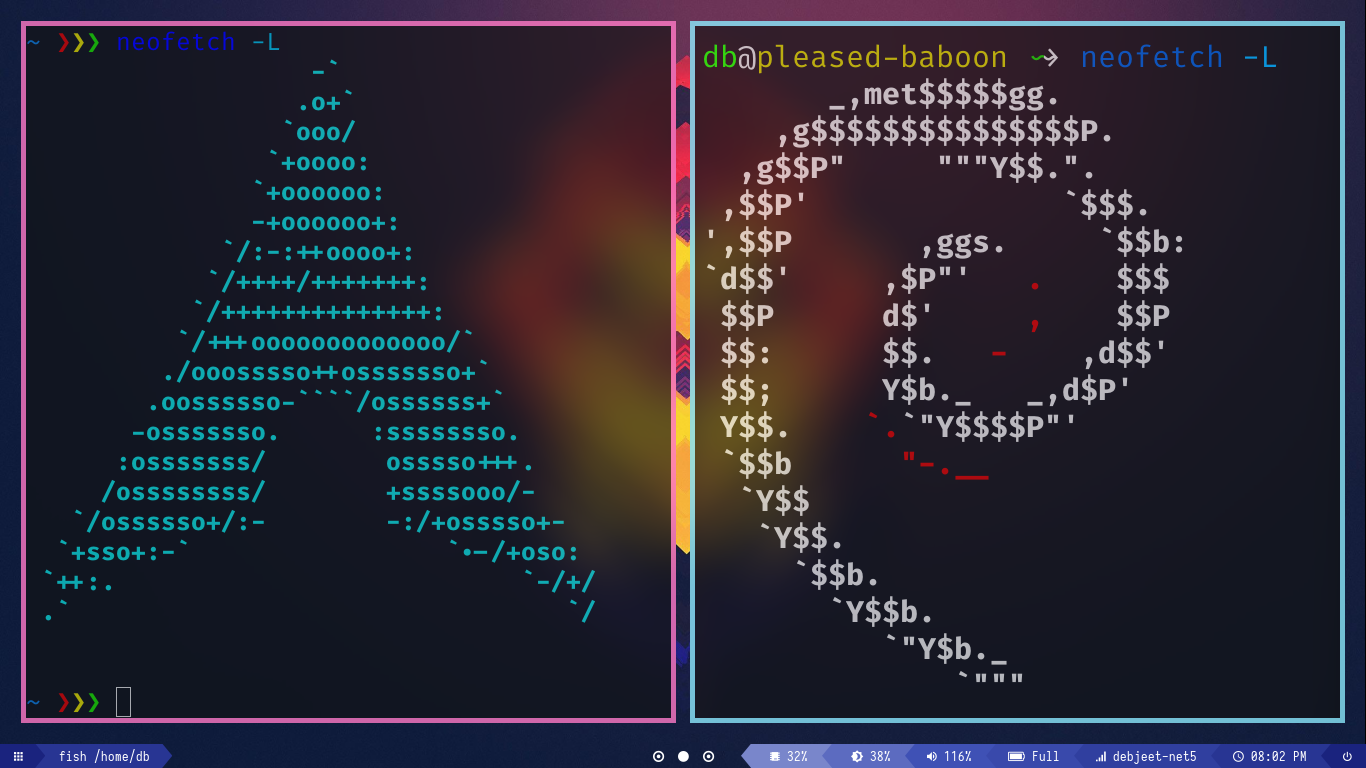Switch to the first workspace dot
The image size is (1366, 768).
(658, 756)
